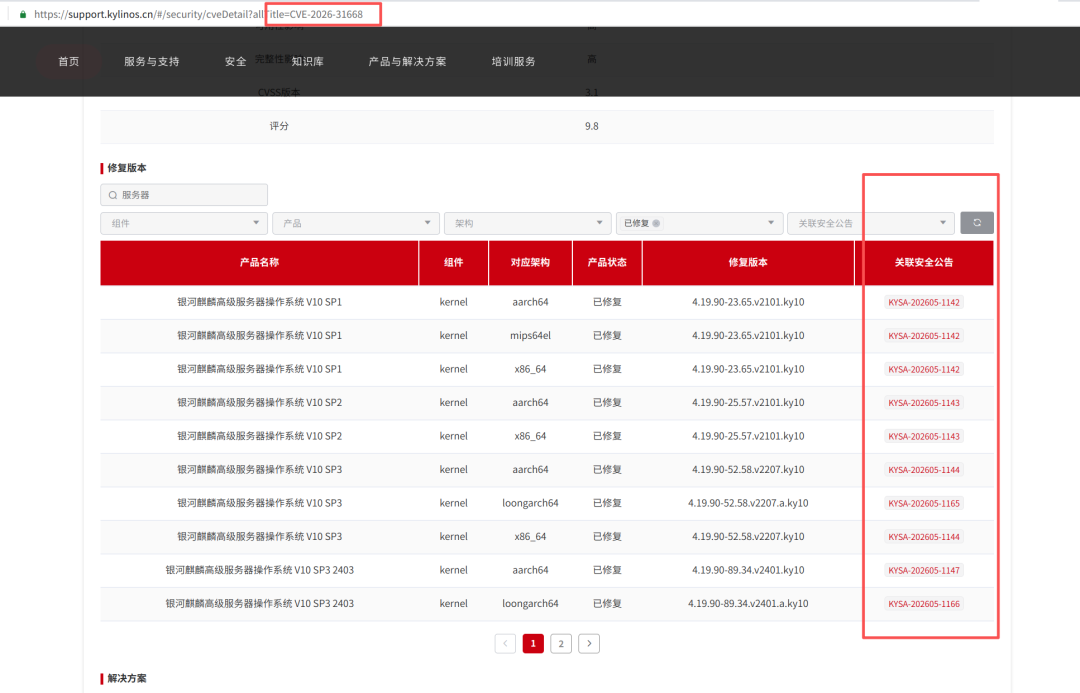This screenshot has width=1080, height=693.
Task: Open the KYSA-202605-1147 advisory link
Action: (x=924, y=570)
